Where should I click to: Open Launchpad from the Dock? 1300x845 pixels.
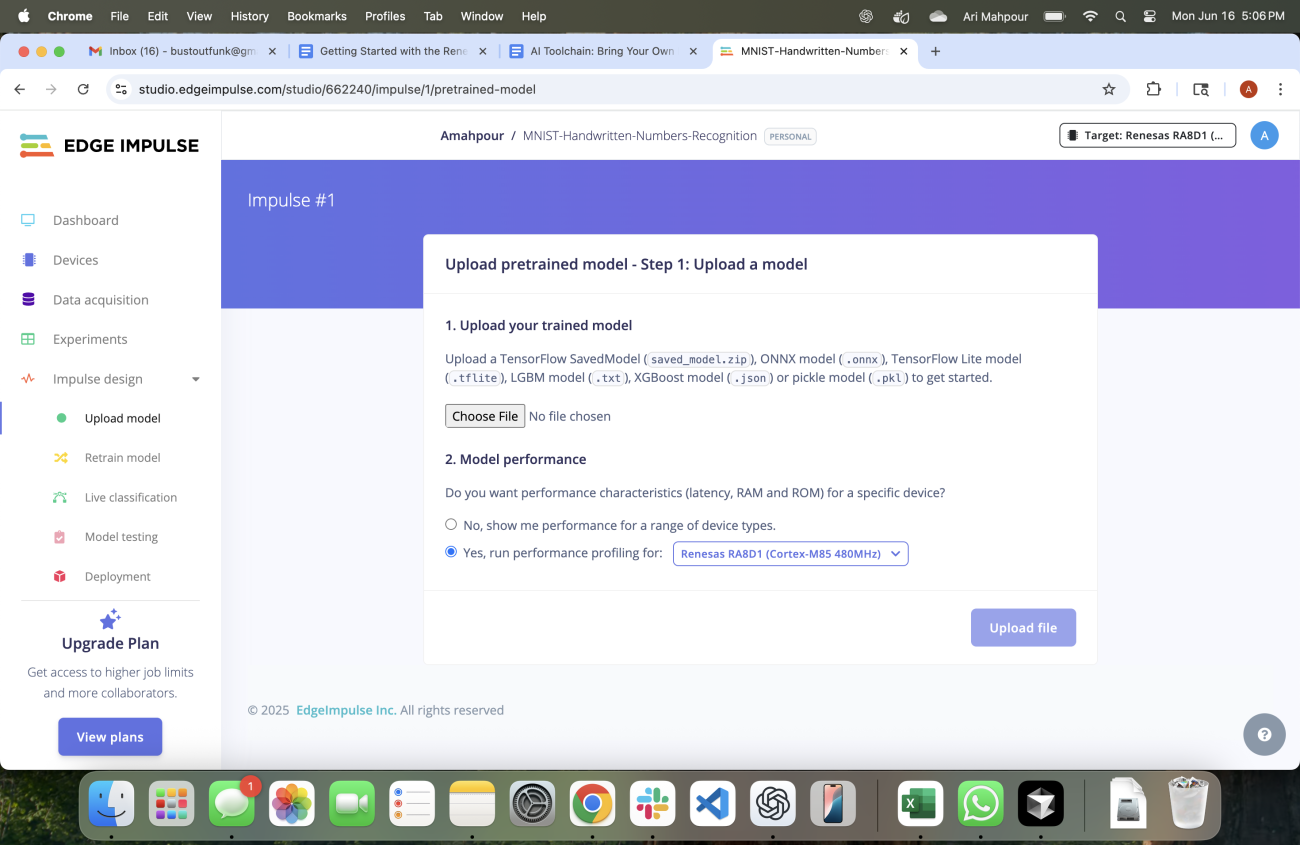171,803
